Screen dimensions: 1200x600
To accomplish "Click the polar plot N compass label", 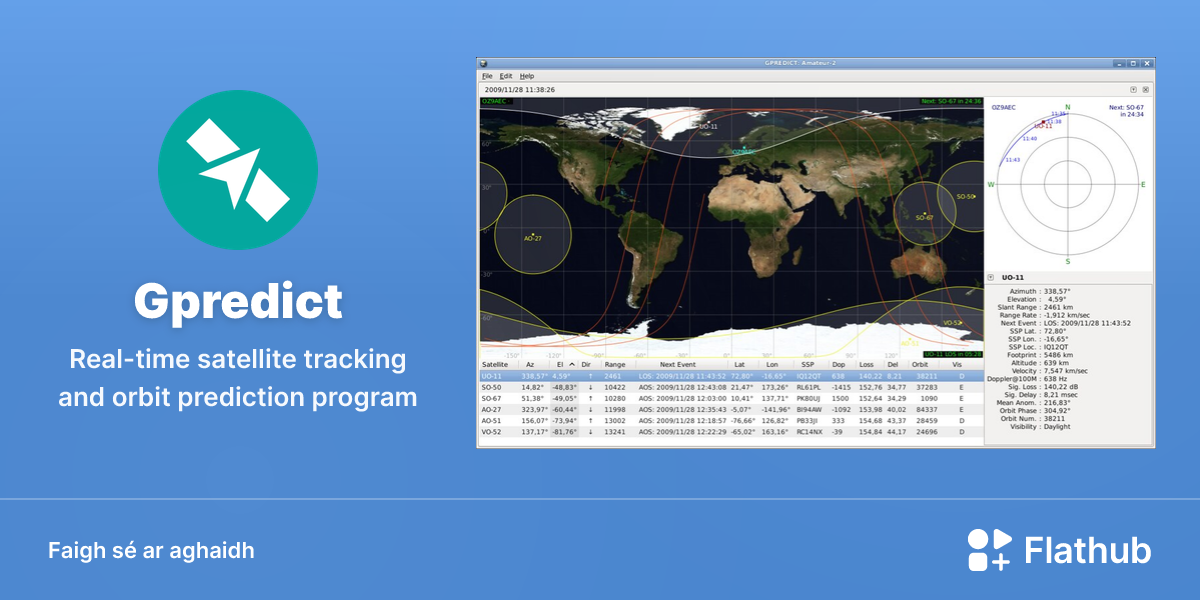I will click(1067, 107).
